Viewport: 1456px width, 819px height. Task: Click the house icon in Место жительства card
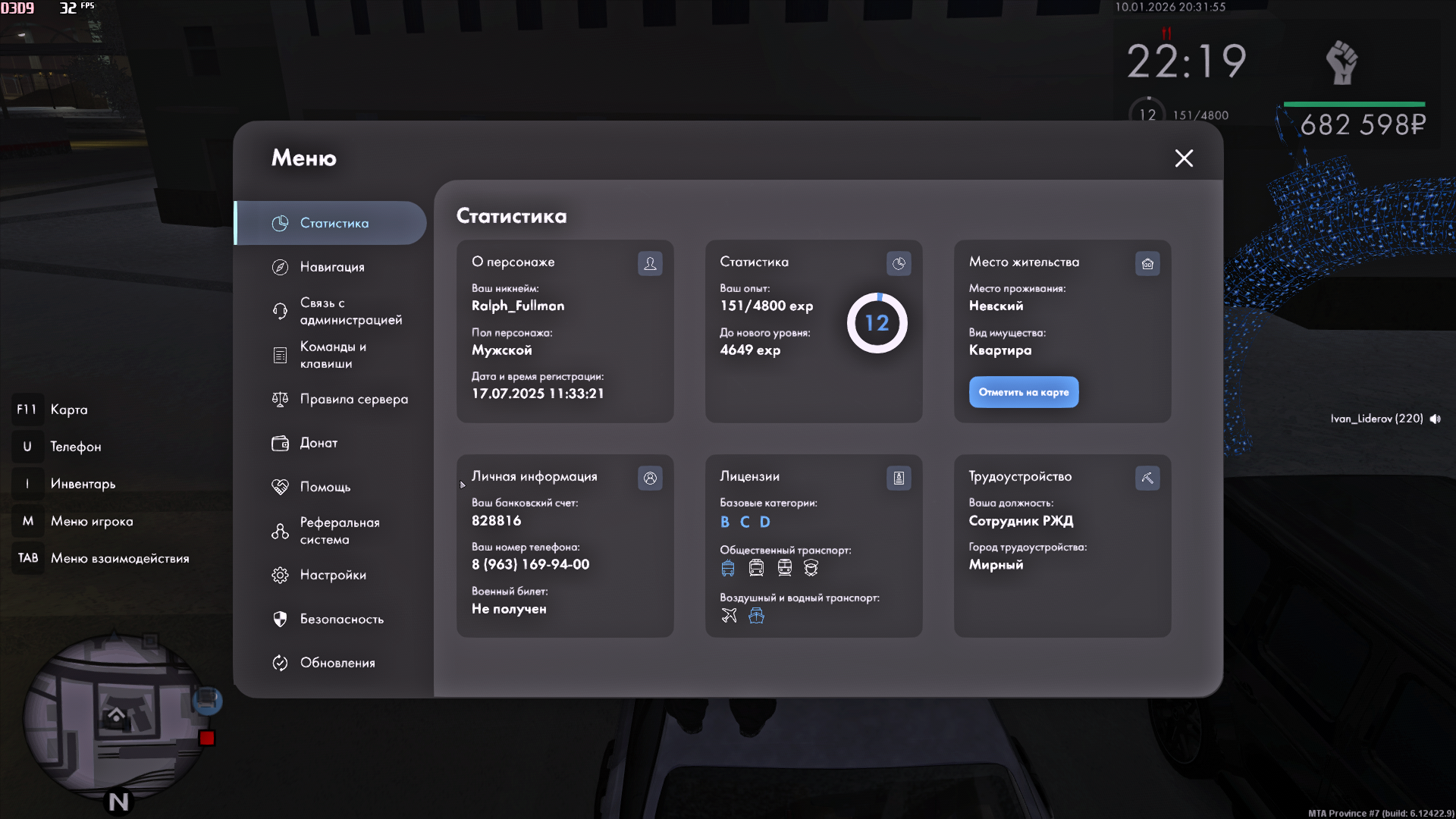1147,263
